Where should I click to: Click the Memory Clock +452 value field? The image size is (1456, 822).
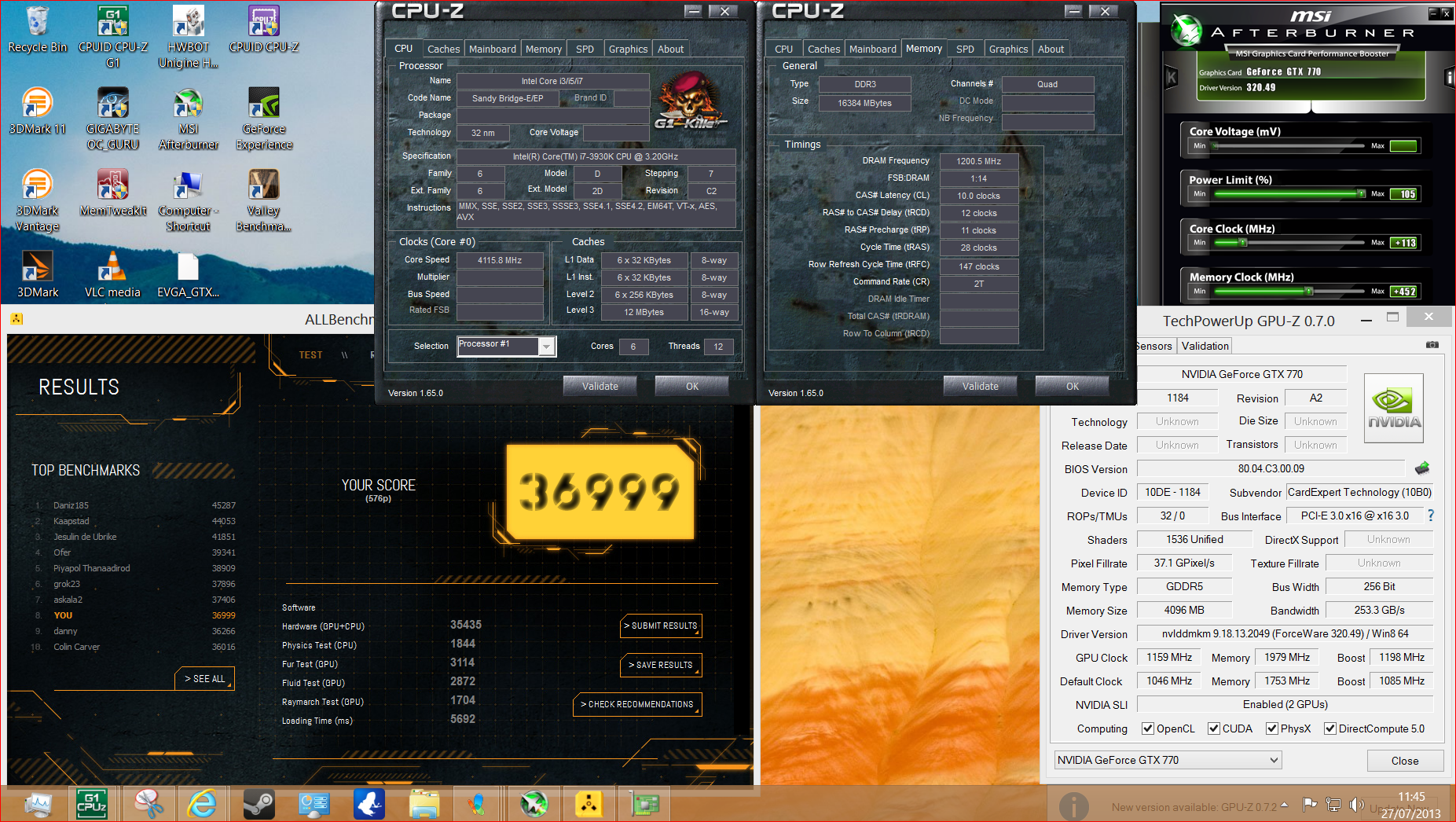(x=1403, y=292)
